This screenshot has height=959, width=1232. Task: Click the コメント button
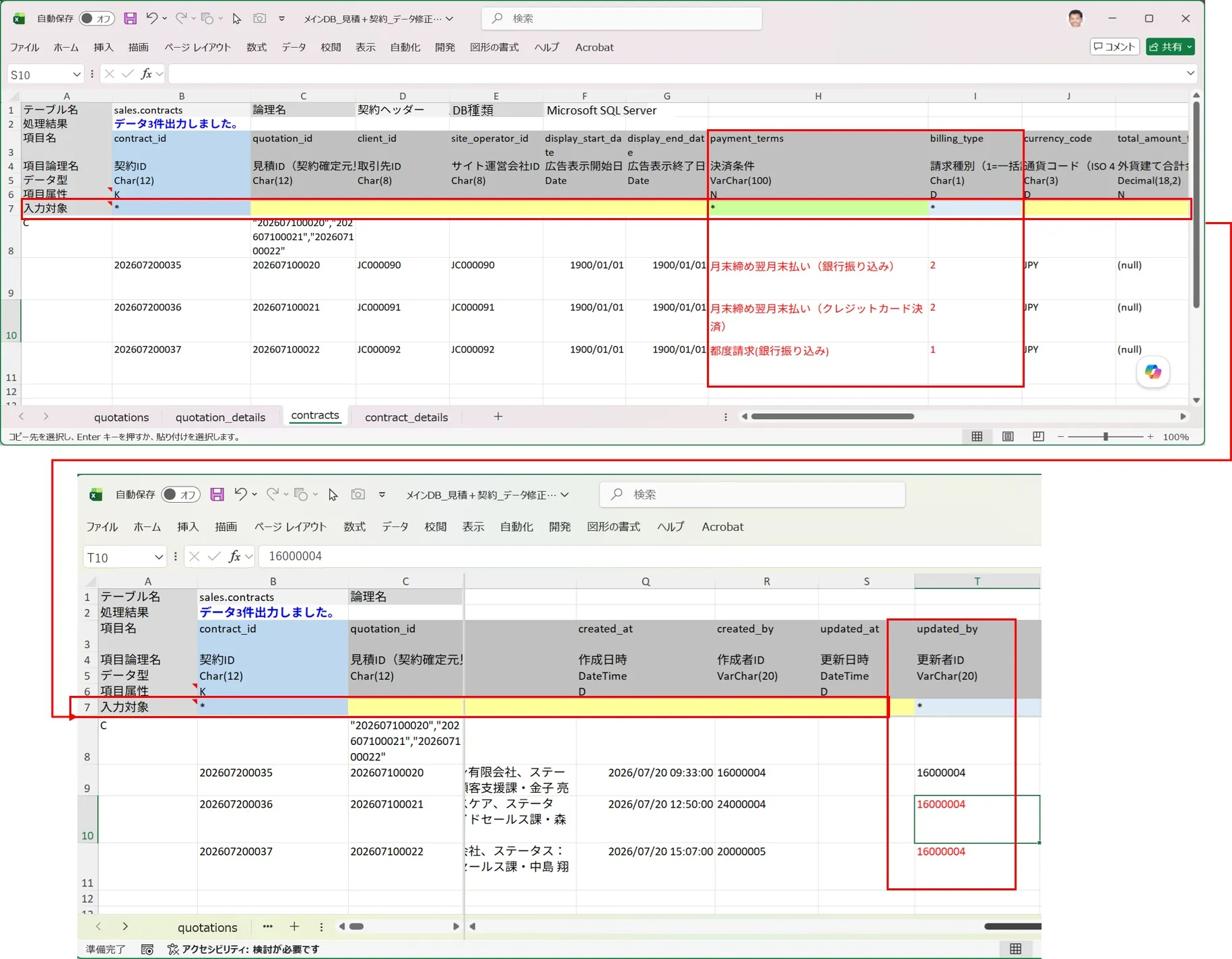(x=1114, y=46)
